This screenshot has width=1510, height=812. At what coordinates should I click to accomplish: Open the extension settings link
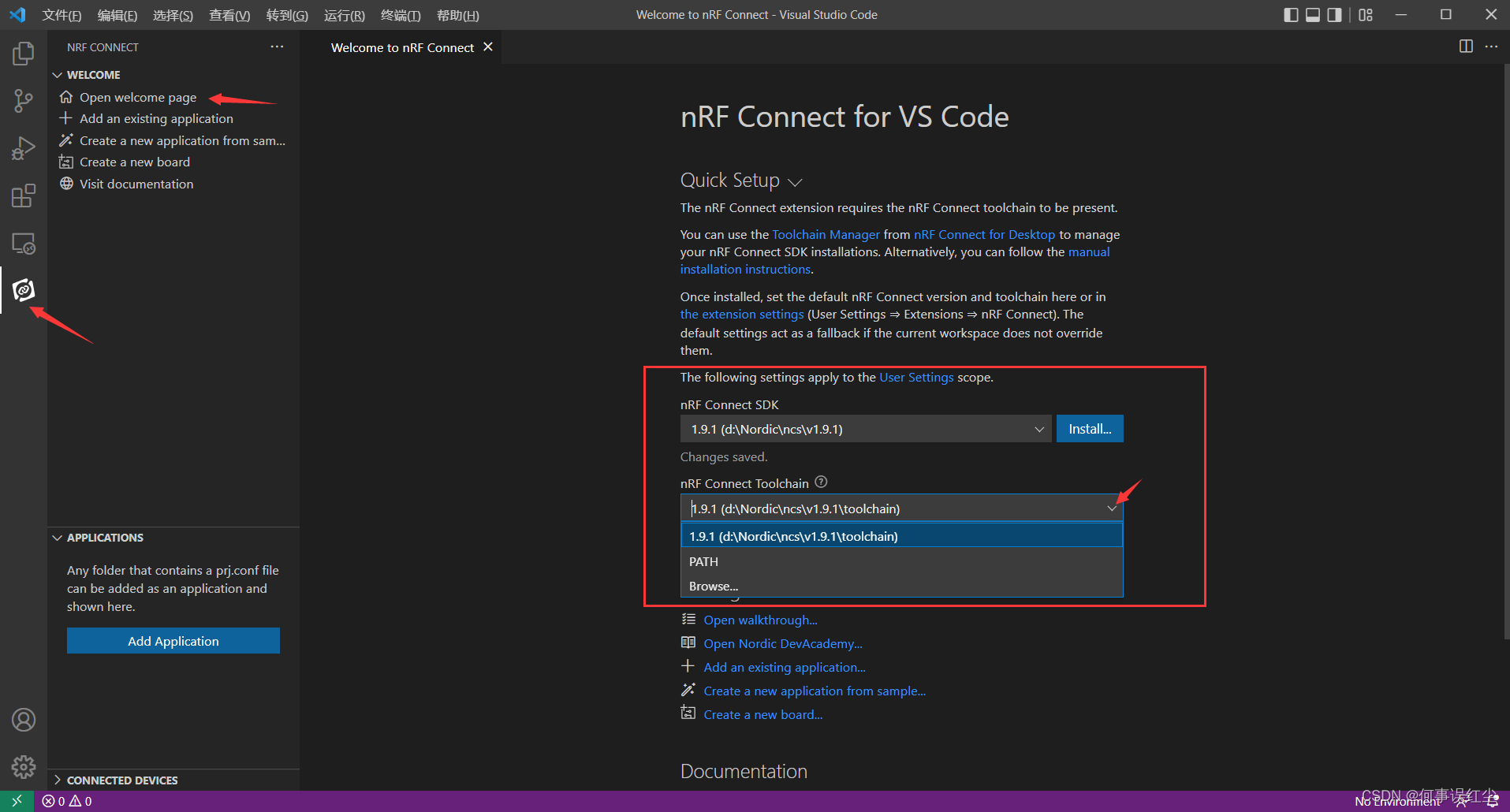click(x=742, y=314)
